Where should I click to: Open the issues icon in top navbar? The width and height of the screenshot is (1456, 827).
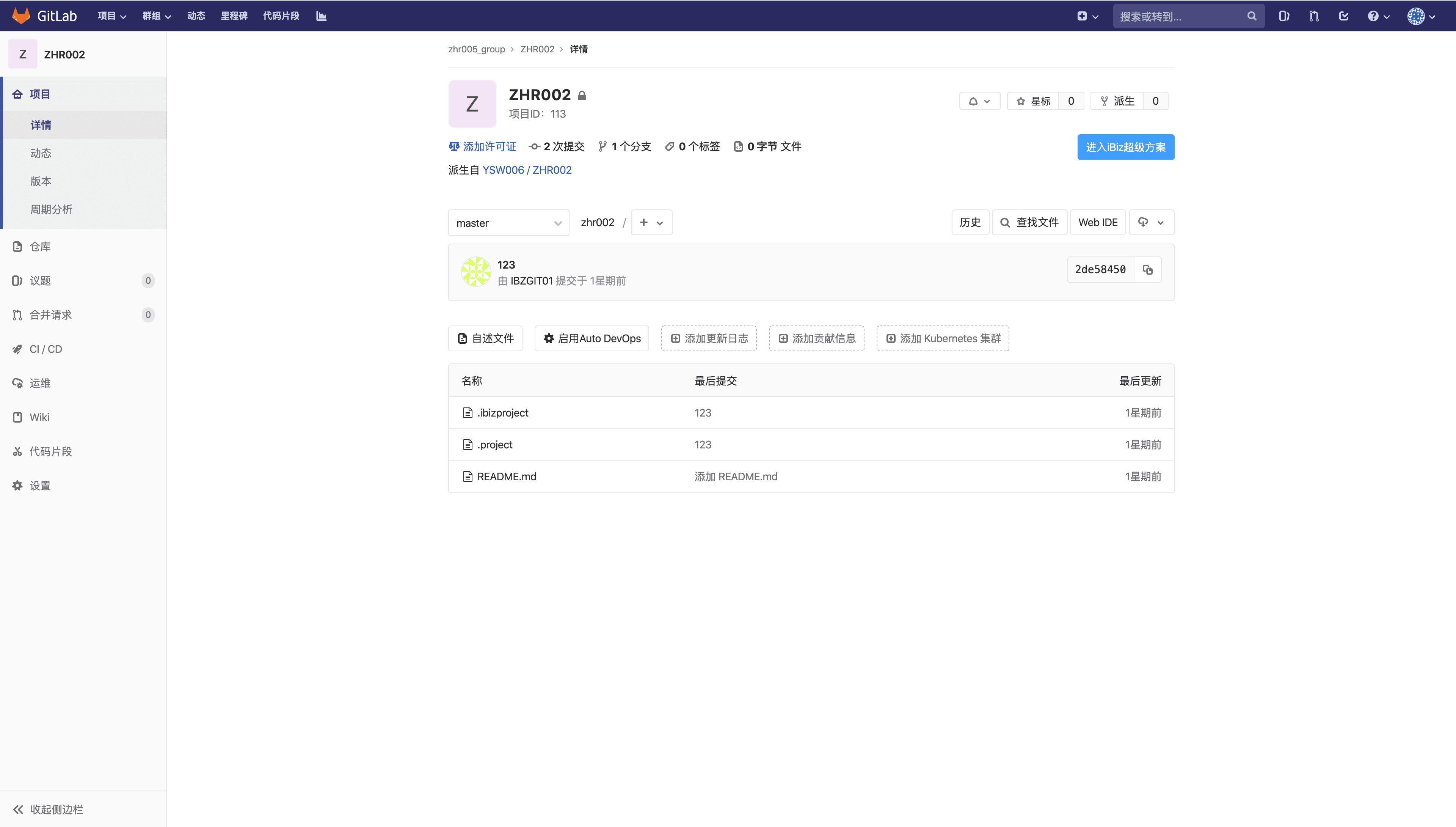point(1284,16)
